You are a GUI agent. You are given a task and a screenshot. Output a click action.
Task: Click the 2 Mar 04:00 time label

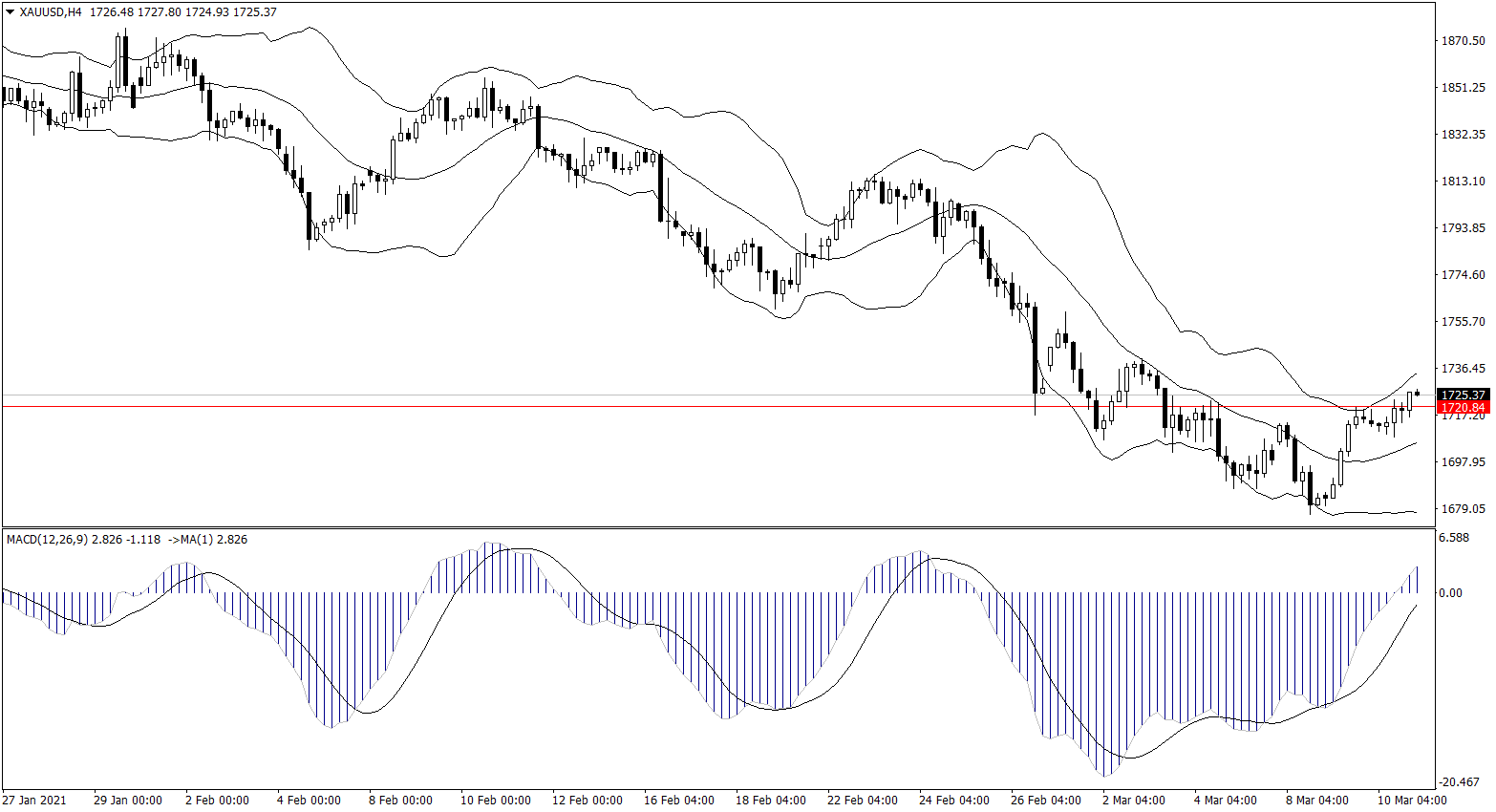tap(1133, 801)
